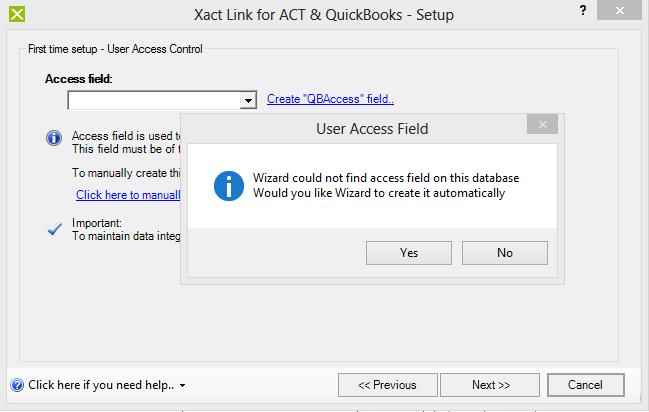Click the green Xact Link app icon

pyautogui.click(x=17, y=14)
